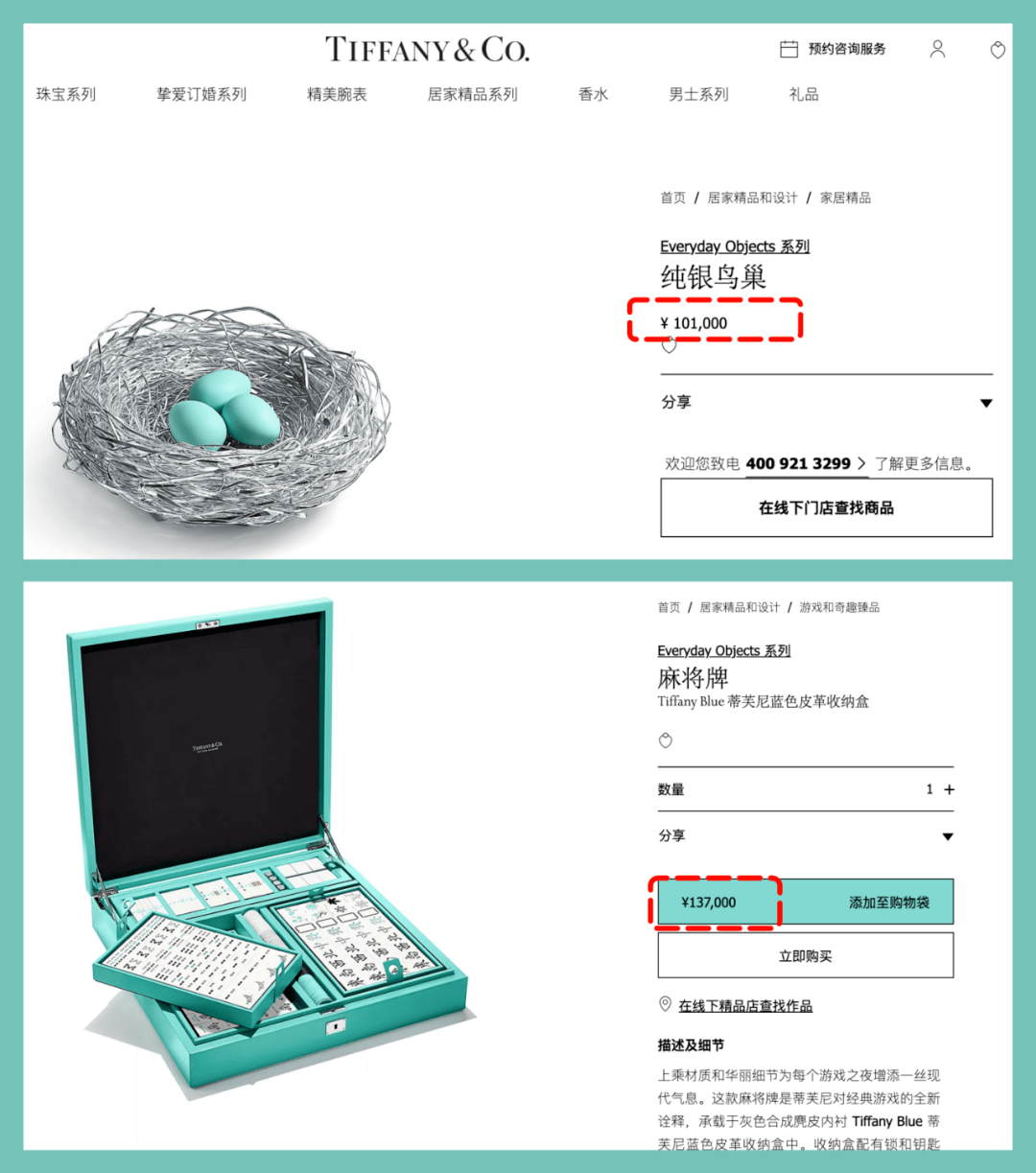Click 在线下精品店查找作品 link
Screen dimensions: 1036x1173
[x=745, y=1005]
